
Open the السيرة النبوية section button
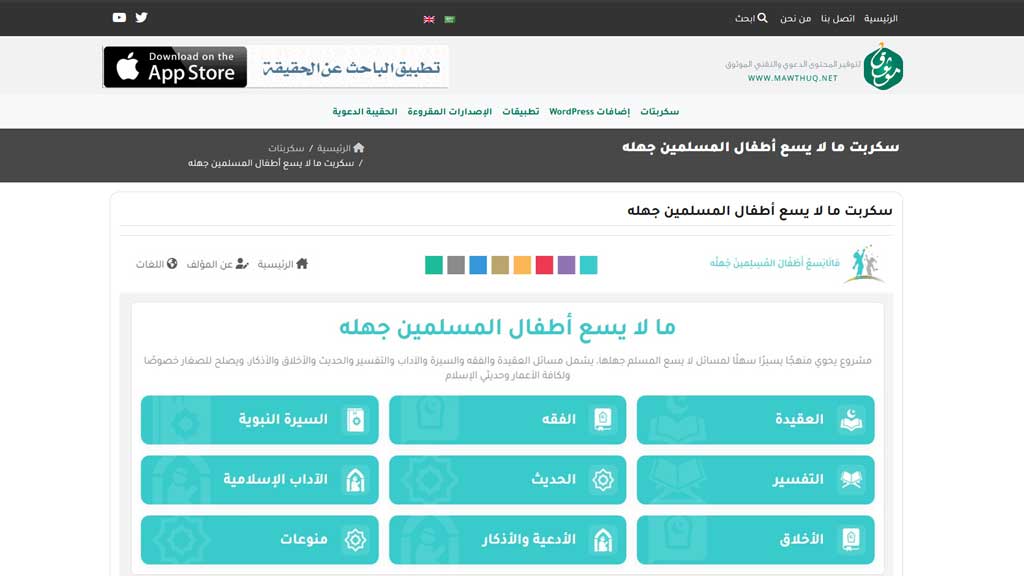point(258,420)
